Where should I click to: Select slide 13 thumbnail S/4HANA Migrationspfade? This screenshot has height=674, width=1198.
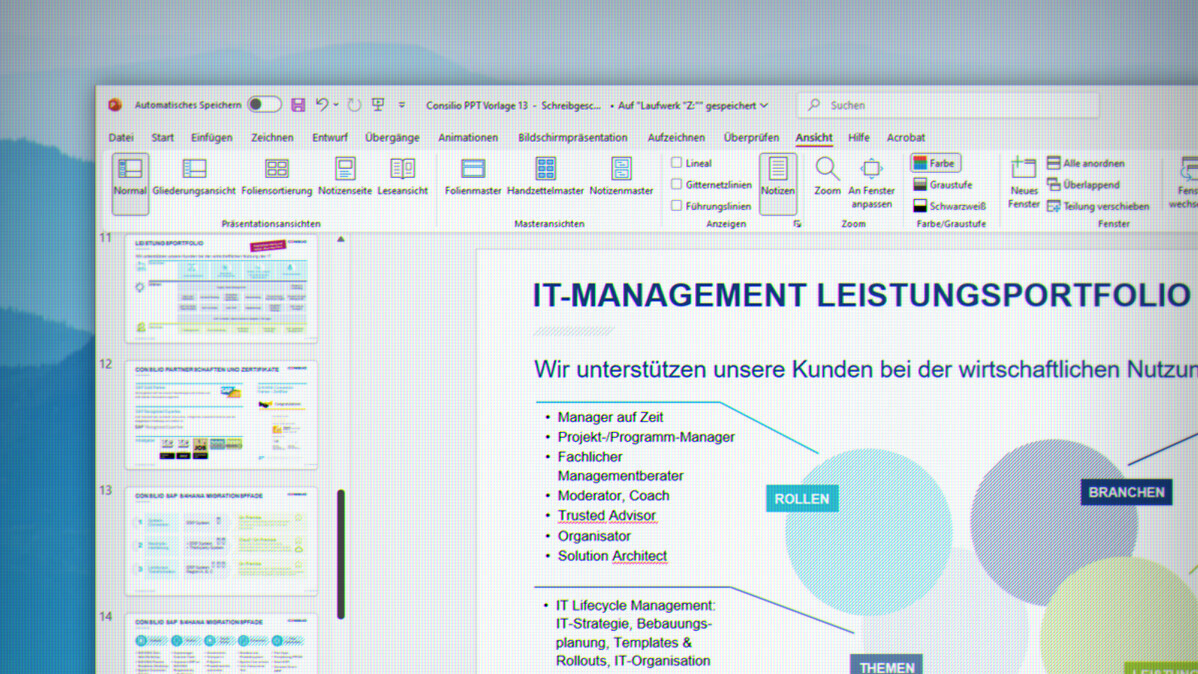(221, 541)
